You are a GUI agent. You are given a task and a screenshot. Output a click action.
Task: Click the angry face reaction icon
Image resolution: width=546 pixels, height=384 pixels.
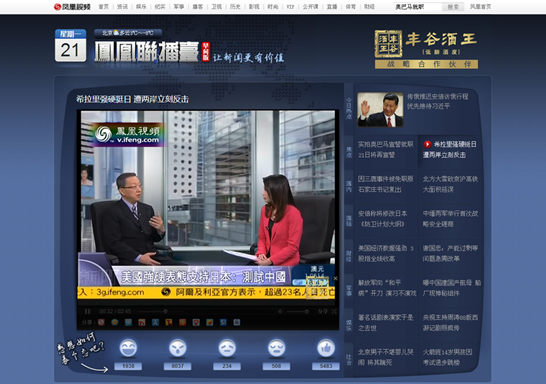pos(178,348)
